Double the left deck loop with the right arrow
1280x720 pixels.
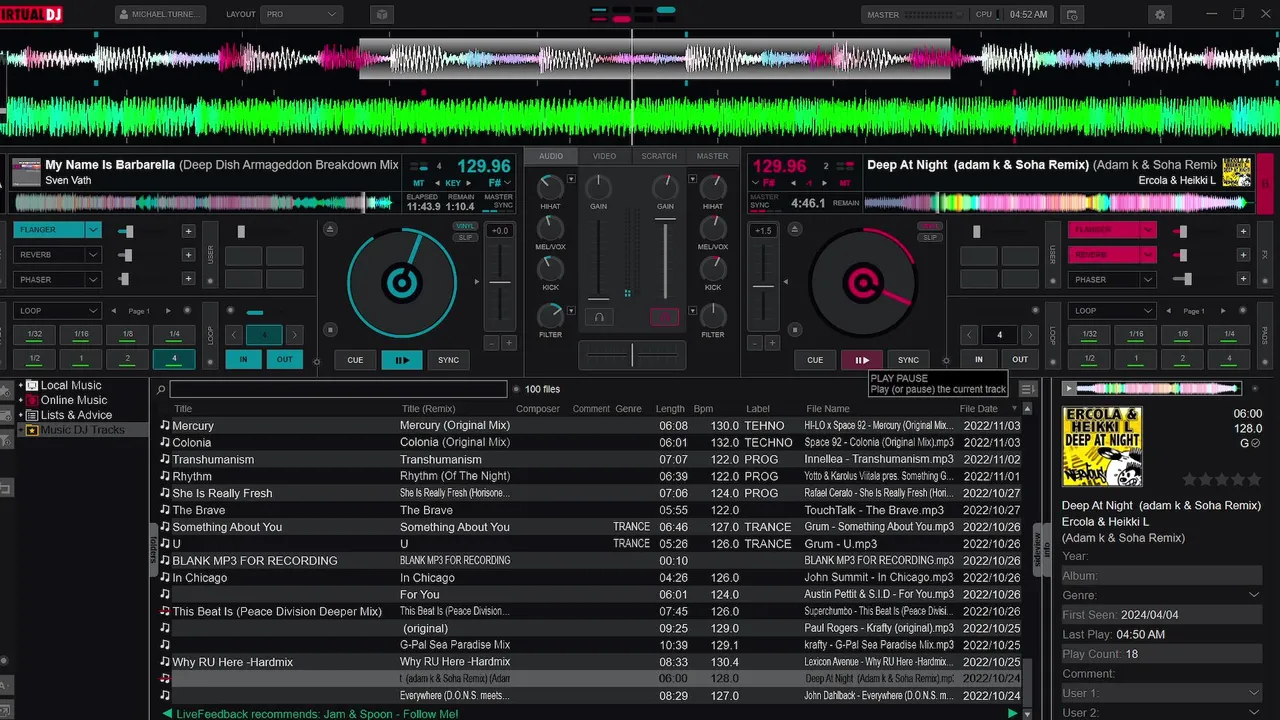point(294,335)
